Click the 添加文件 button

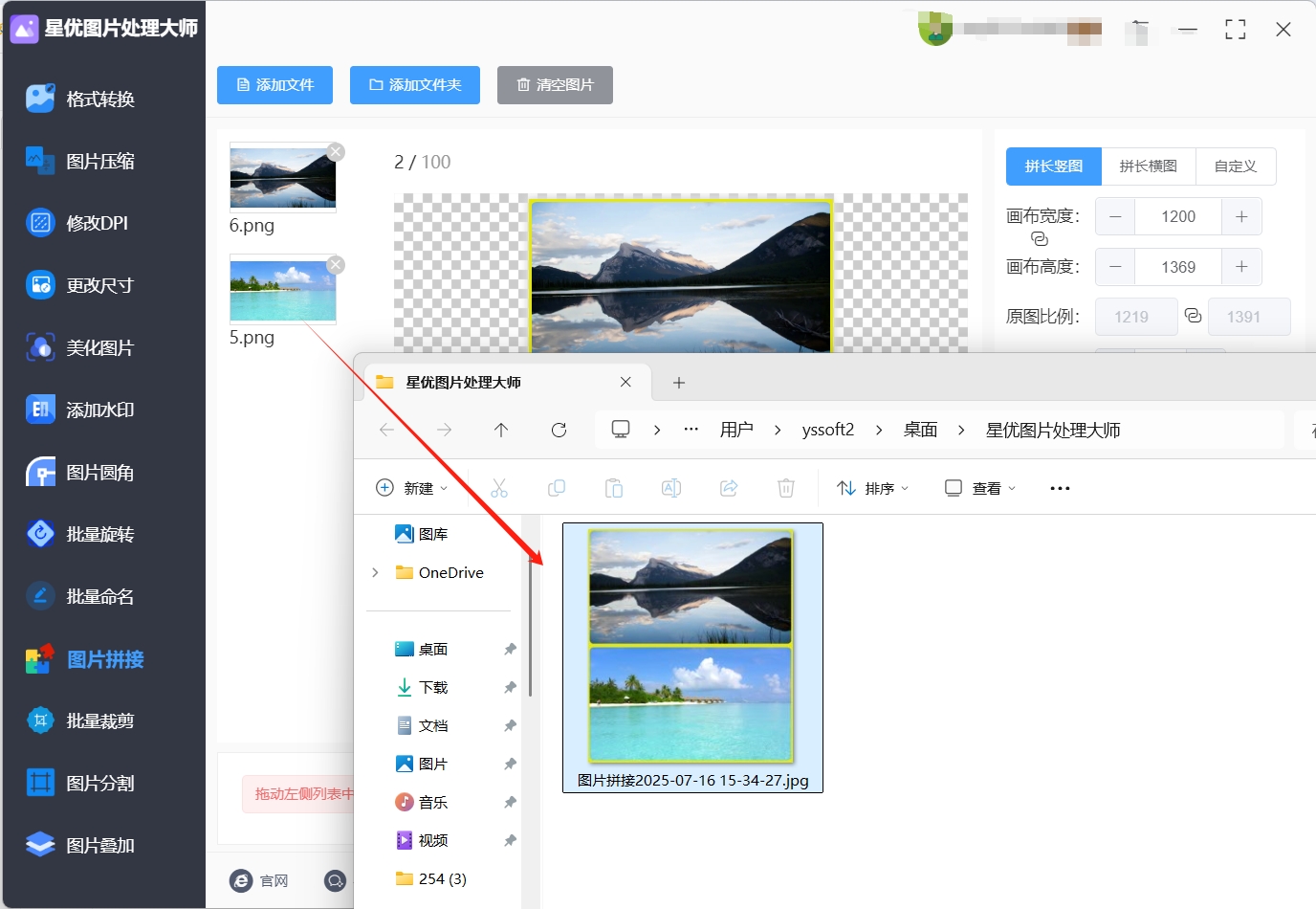point(274,85)
